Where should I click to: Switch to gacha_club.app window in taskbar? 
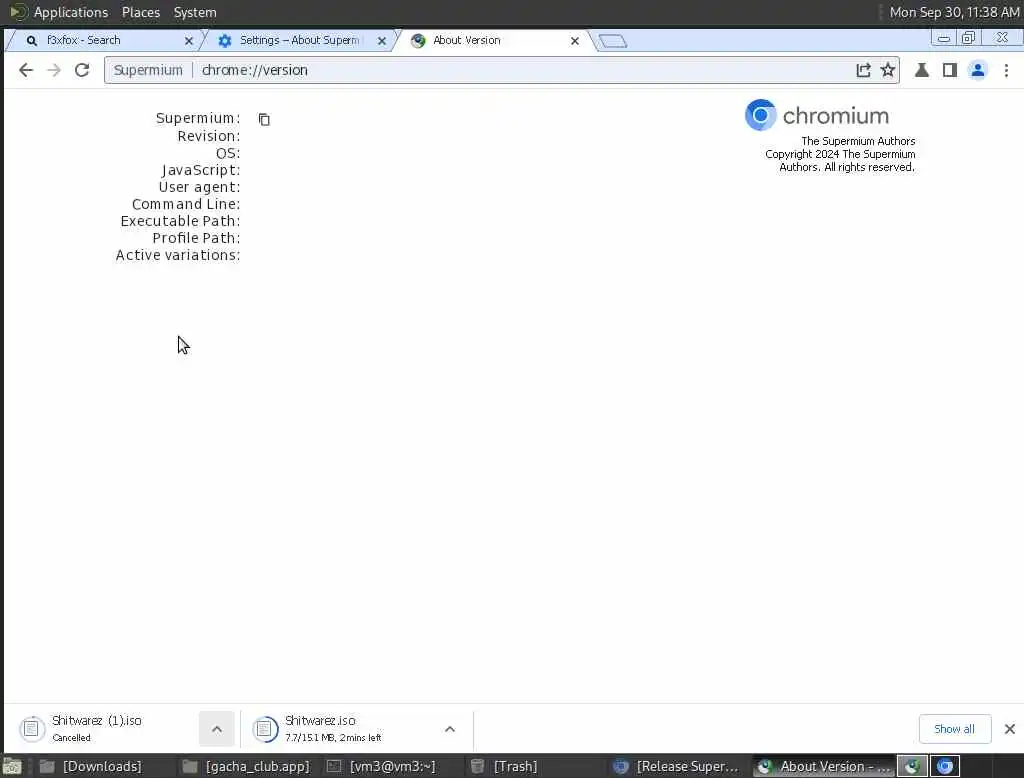pyautogui.click(x=246, y=766)
